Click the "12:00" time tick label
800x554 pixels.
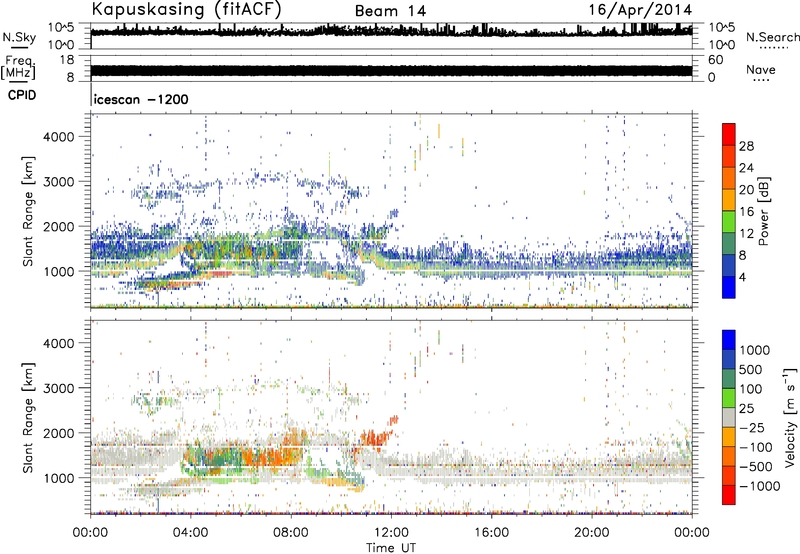(x=391, y=533)
